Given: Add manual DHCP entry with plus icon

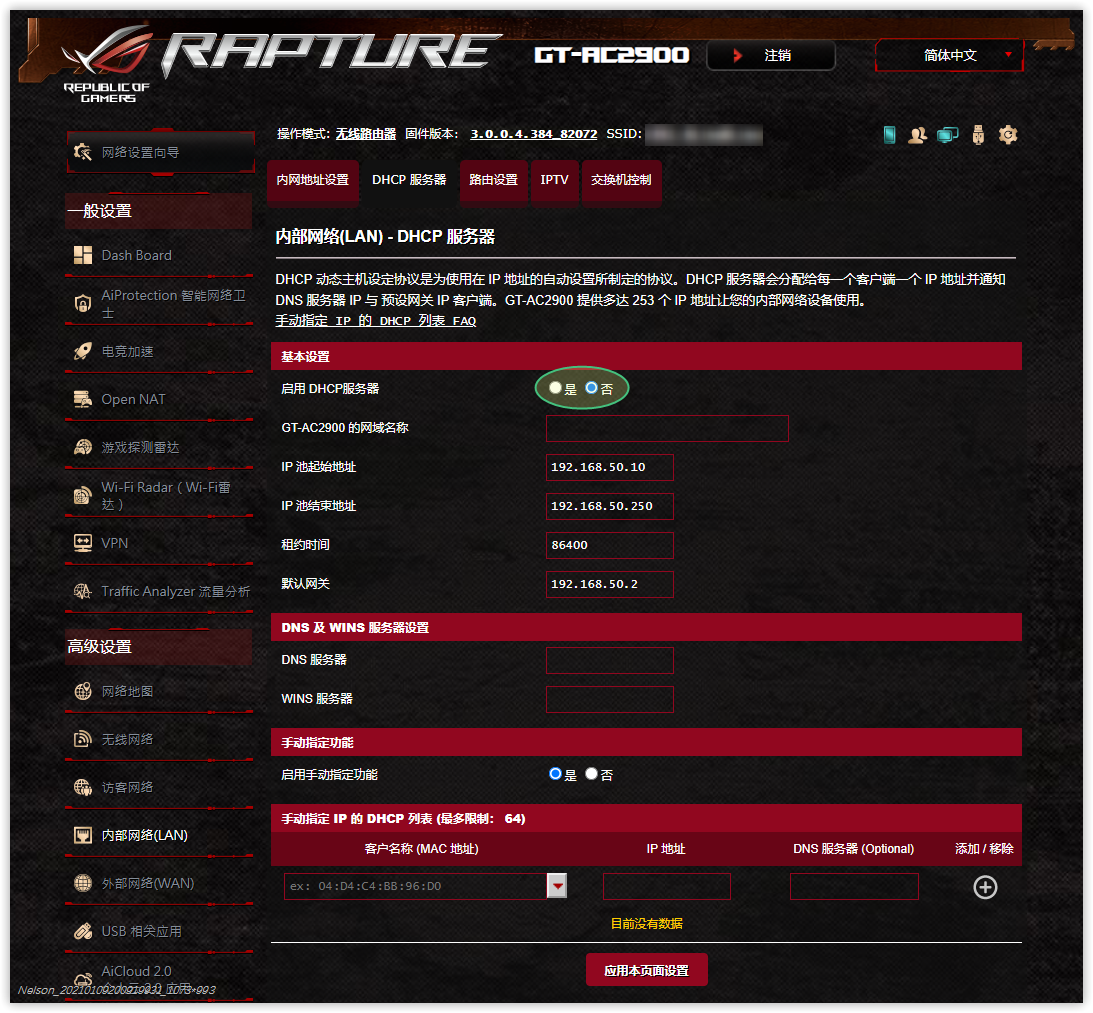Looking at the screenshot, I should coord(985,888).
